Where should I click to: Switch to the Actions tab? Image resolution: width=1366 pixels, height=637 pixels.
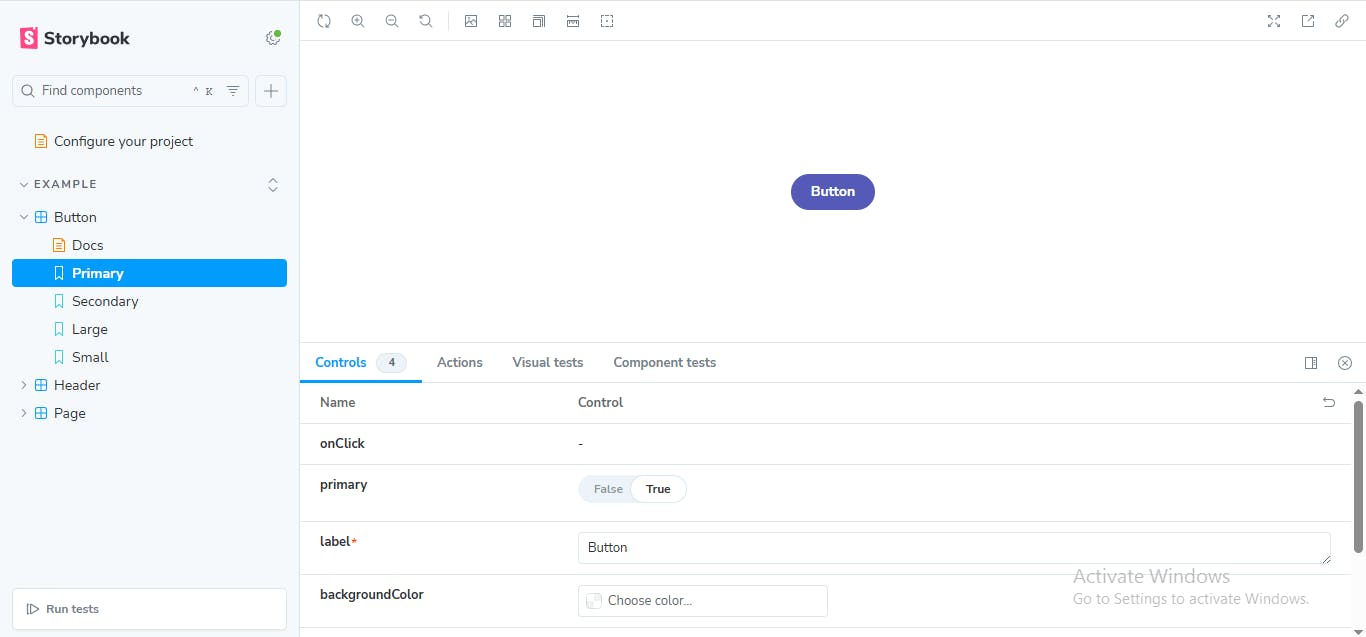click(x=459, y=362)
